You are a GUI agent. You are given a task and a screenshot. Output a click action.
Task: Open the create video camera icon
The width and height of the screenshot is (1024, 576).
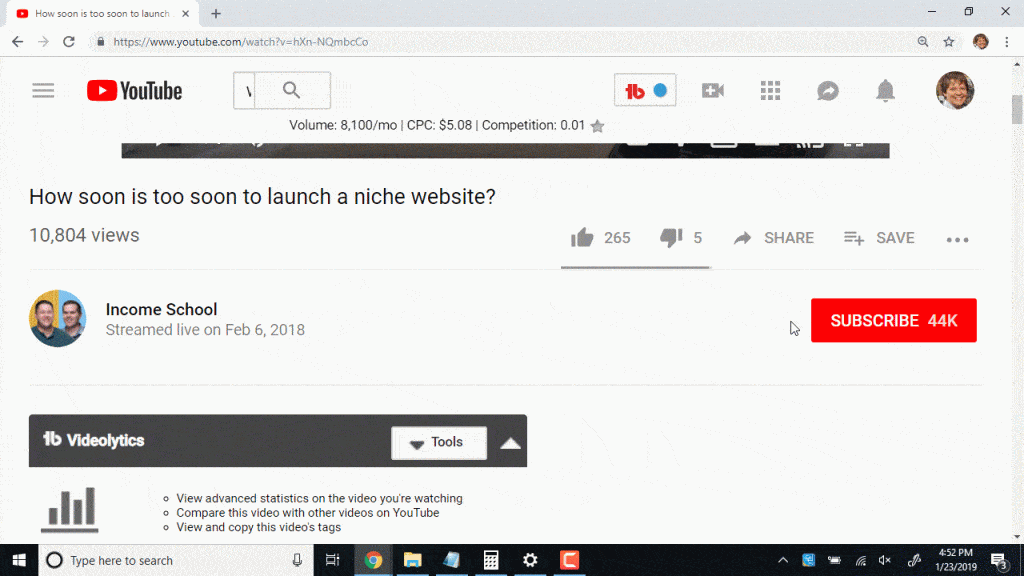[712, 91]
